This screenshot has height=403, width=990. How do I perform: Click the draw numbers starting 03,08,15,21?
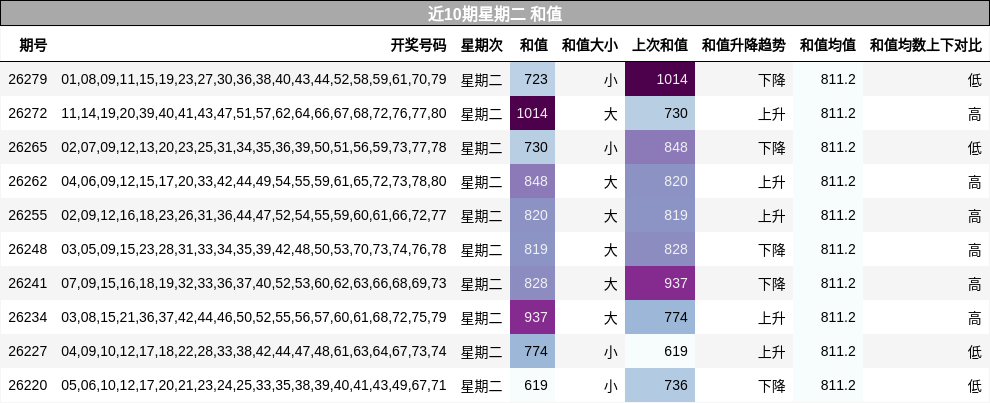point(254,317)
